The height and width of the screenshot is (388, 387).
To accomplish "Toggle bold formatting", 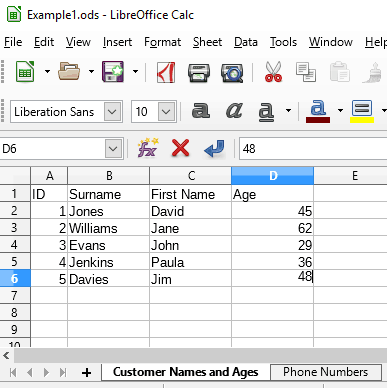I will point(201,110).
